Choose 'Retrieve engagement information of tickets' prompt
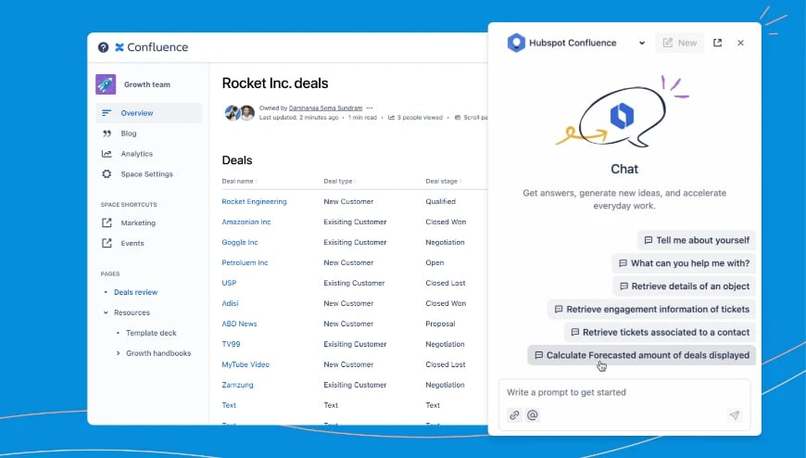This screenshot has width=806, height=458. [x=651, y=309]
